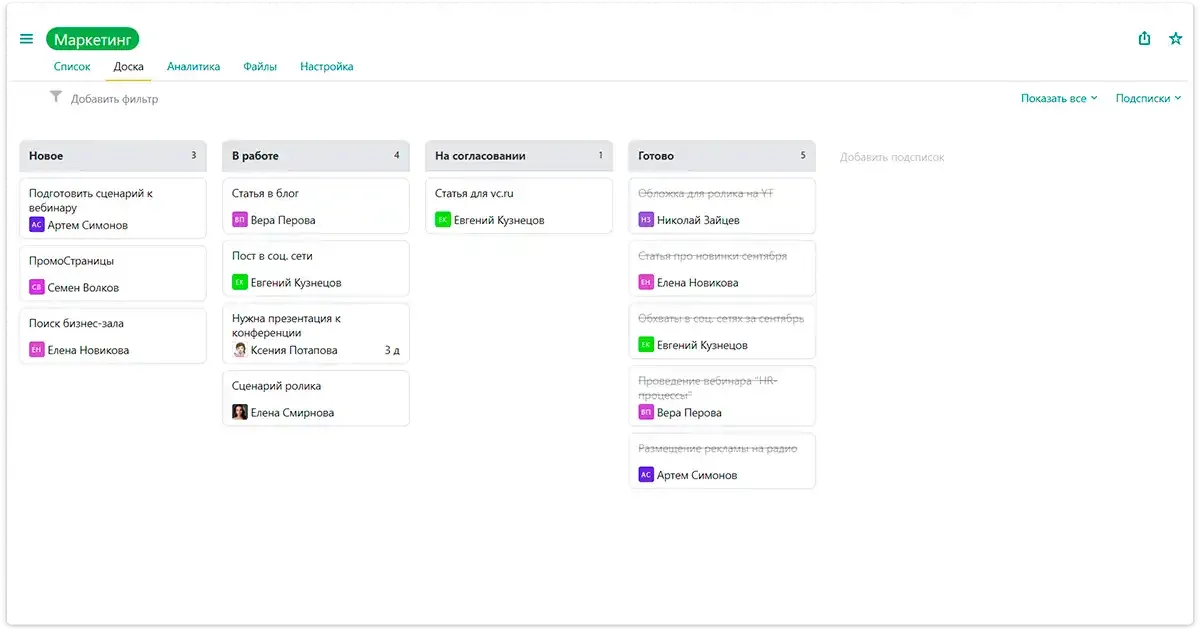Click Елена Смирнова's avatar photo
This screenshot has height=630, width=1200.
pyautogui.click(x=240, y=412)
